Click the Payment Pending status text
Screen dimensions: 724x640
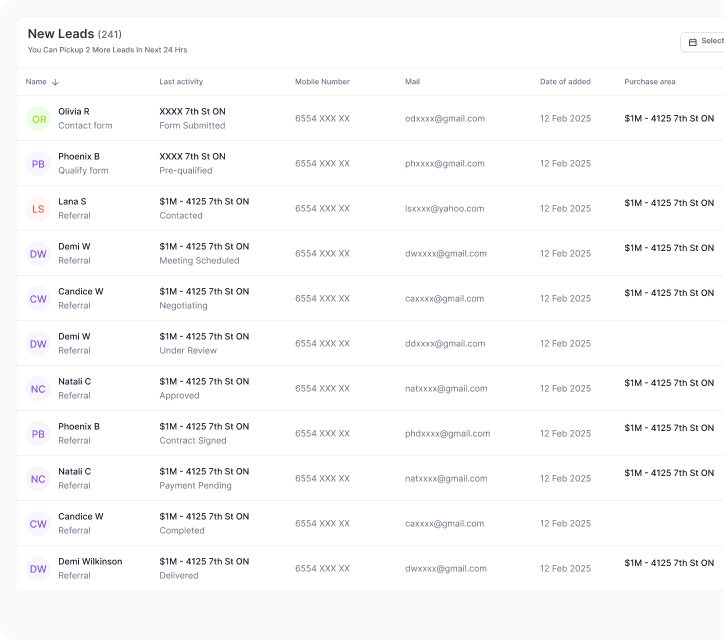click(x=195, y=486)
